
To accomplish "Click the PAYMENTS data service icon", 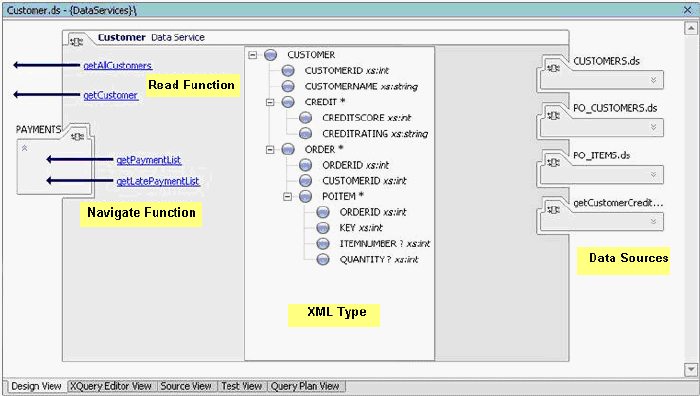I will pos(78,136).
